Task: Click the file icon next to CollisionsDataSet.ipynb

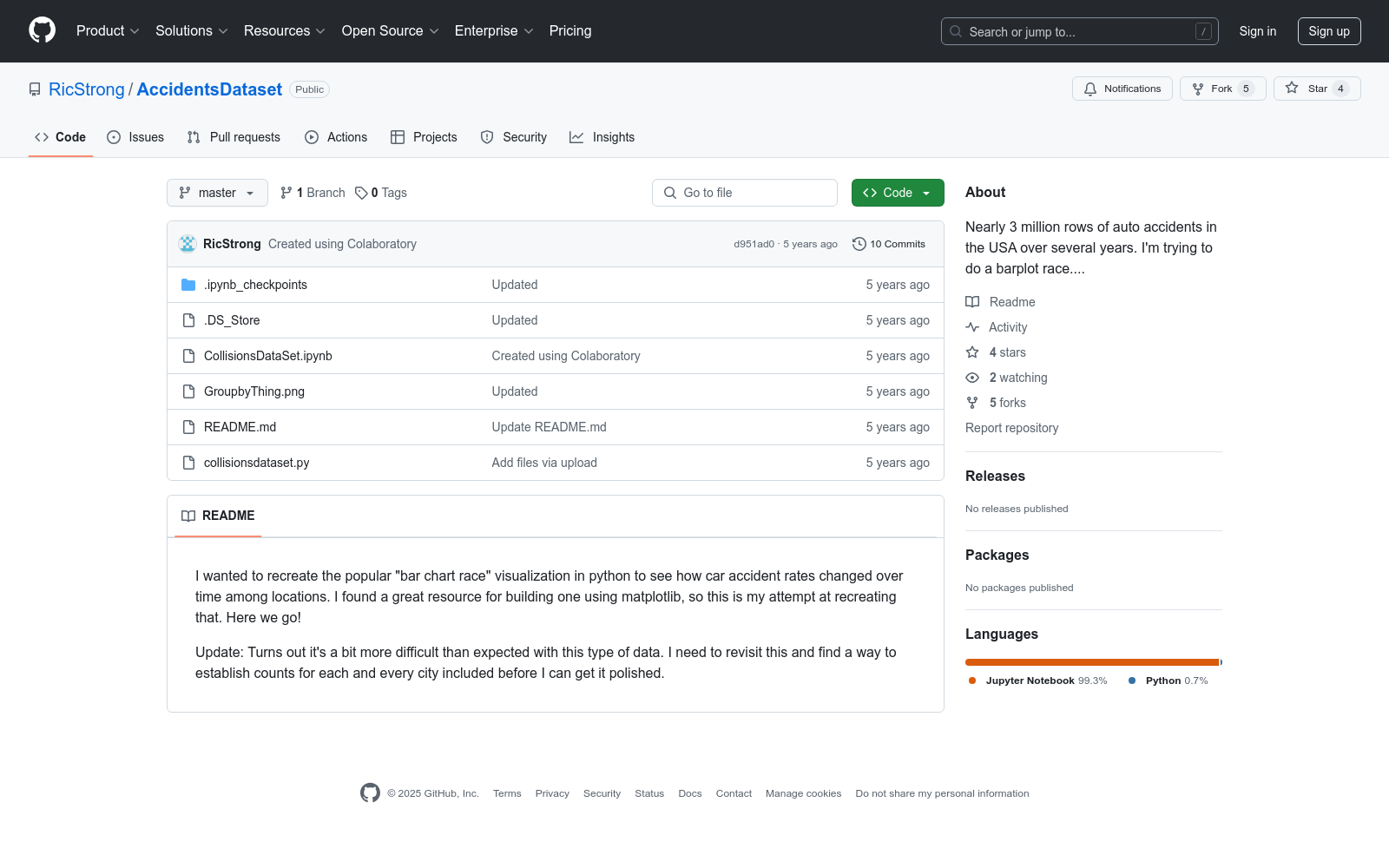Action: click(x=188, y=356)
